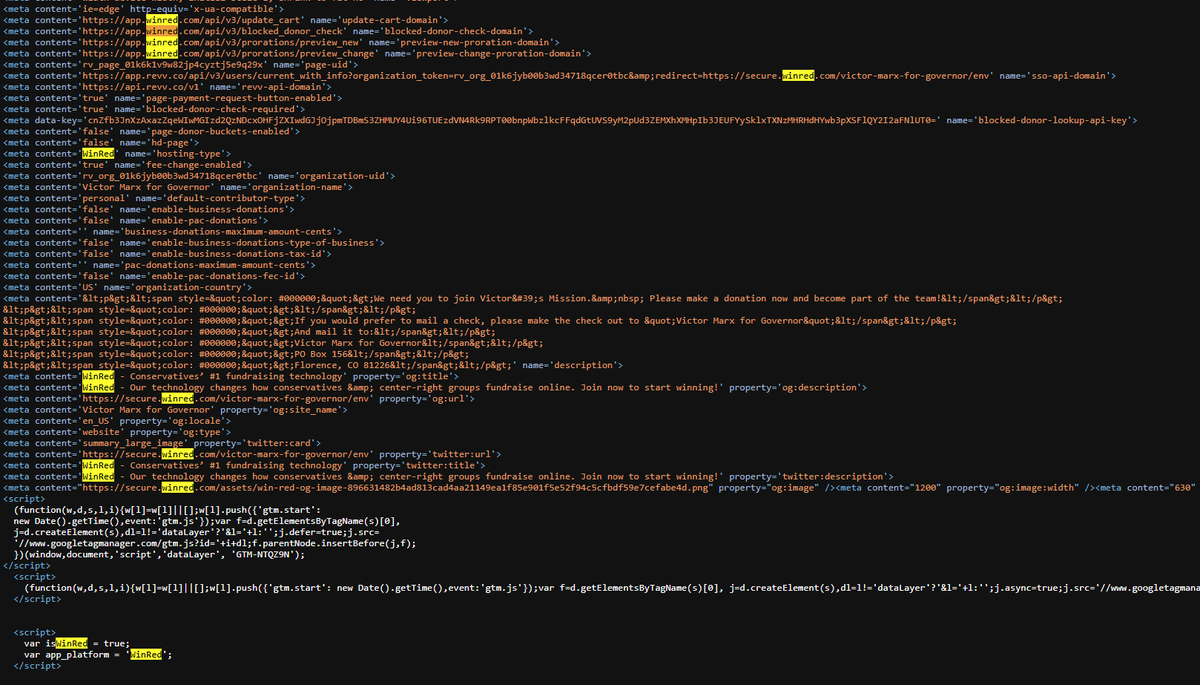
Task: Click the 'Florence, CO 81226' text
Action: 342,364
